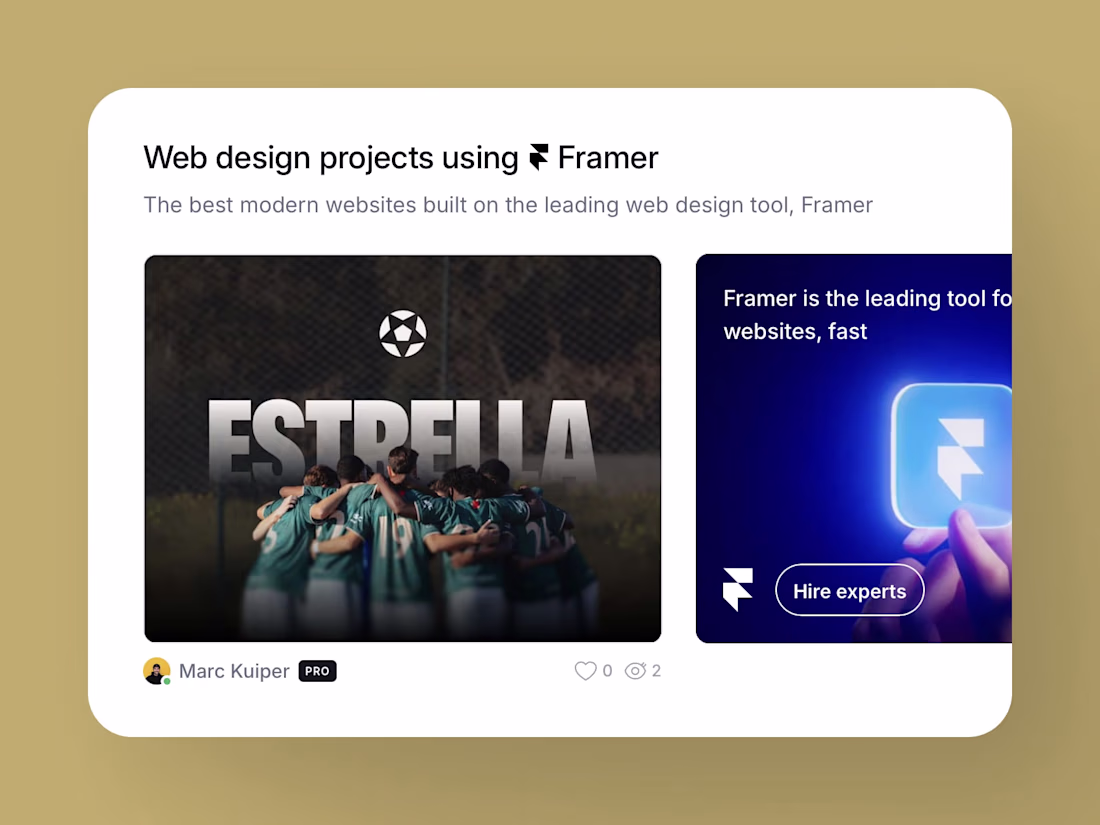Click the 'Framer is the leading tool' ad text
The width and height of the screenshot is (1100, 825).
(867, 314)
